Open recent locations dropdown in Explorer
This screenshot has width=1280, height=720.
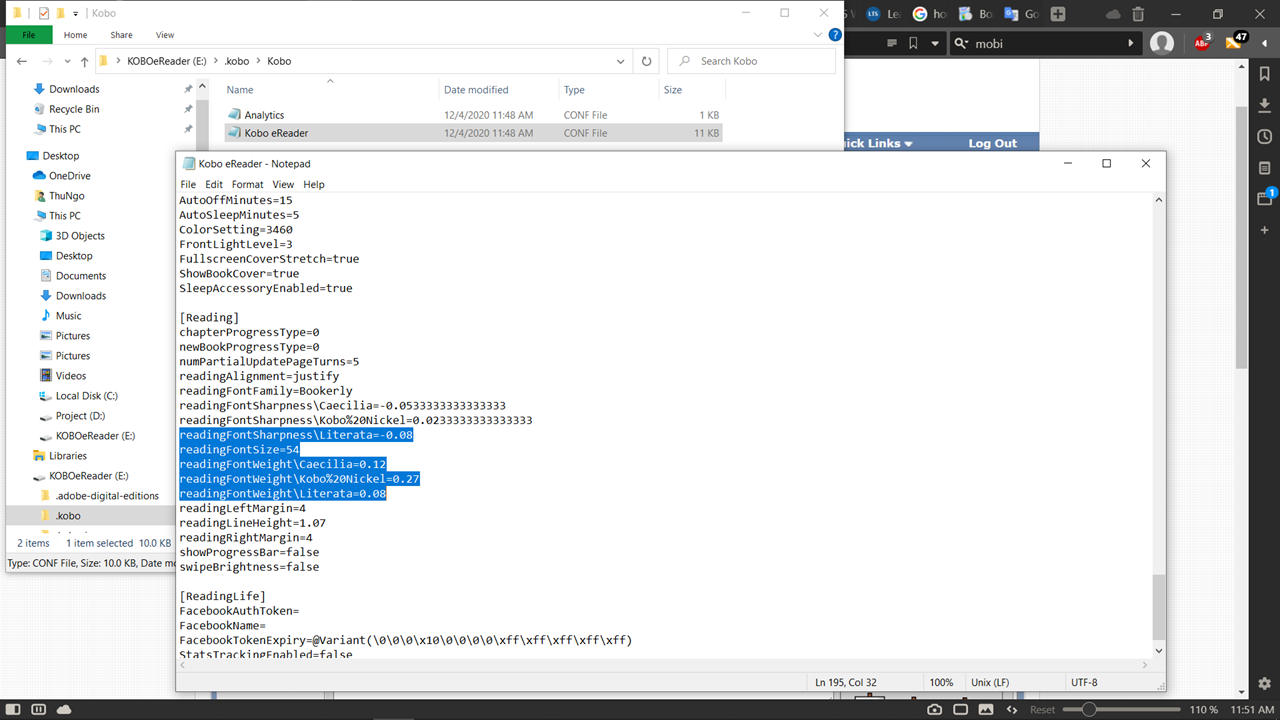pos(67,61)
